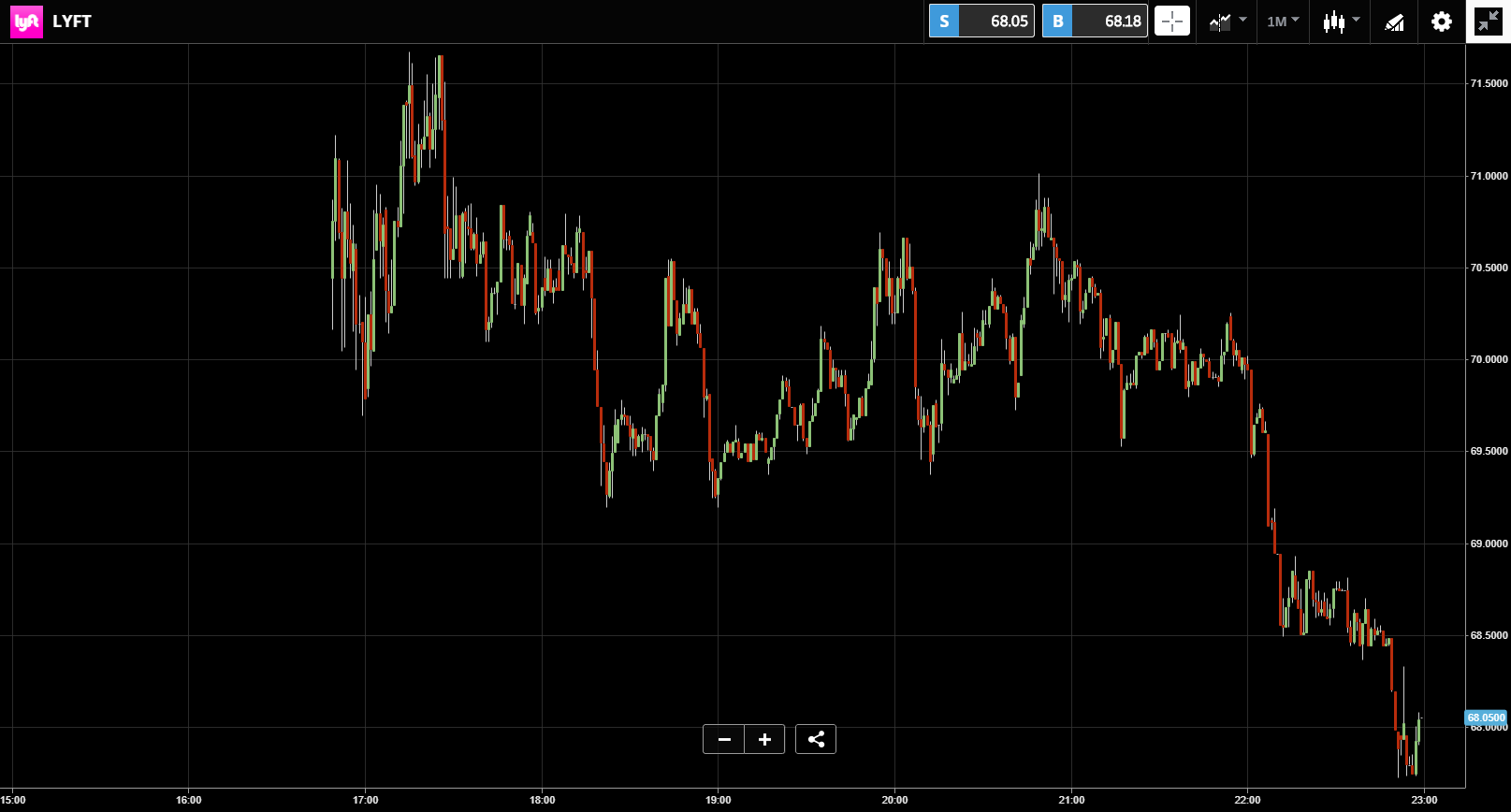Screen dimensions: 1511x812
Task: Click the 16:00 time axis label
Action: click(189, 800)
